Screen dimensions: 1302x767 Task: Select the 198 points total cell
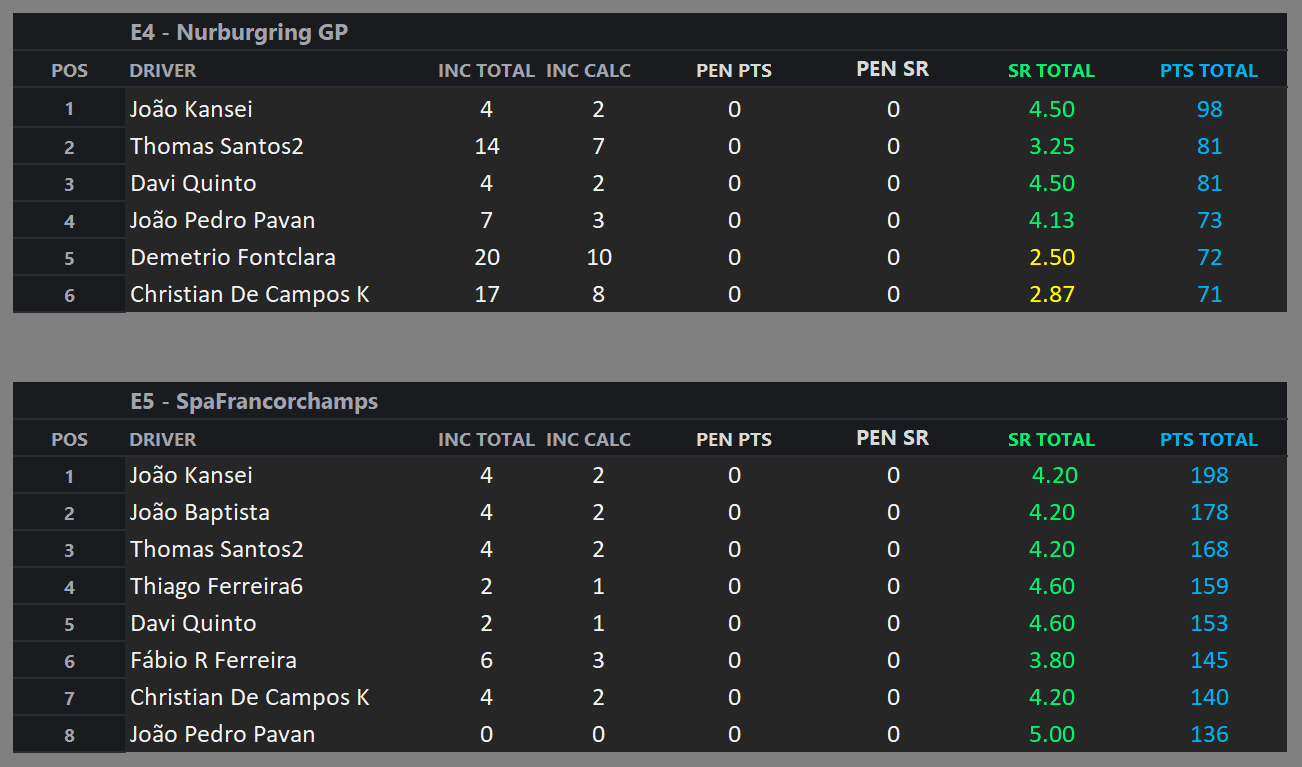click(x=1209, y=475)
